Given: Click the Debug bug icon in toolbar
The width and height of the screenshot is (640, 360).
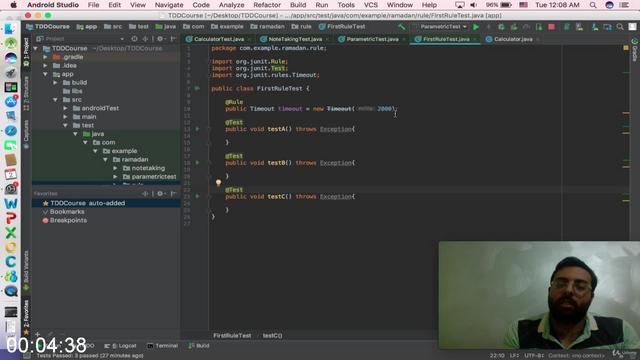Looking at the screenshot, I should (x=501, y=27).
